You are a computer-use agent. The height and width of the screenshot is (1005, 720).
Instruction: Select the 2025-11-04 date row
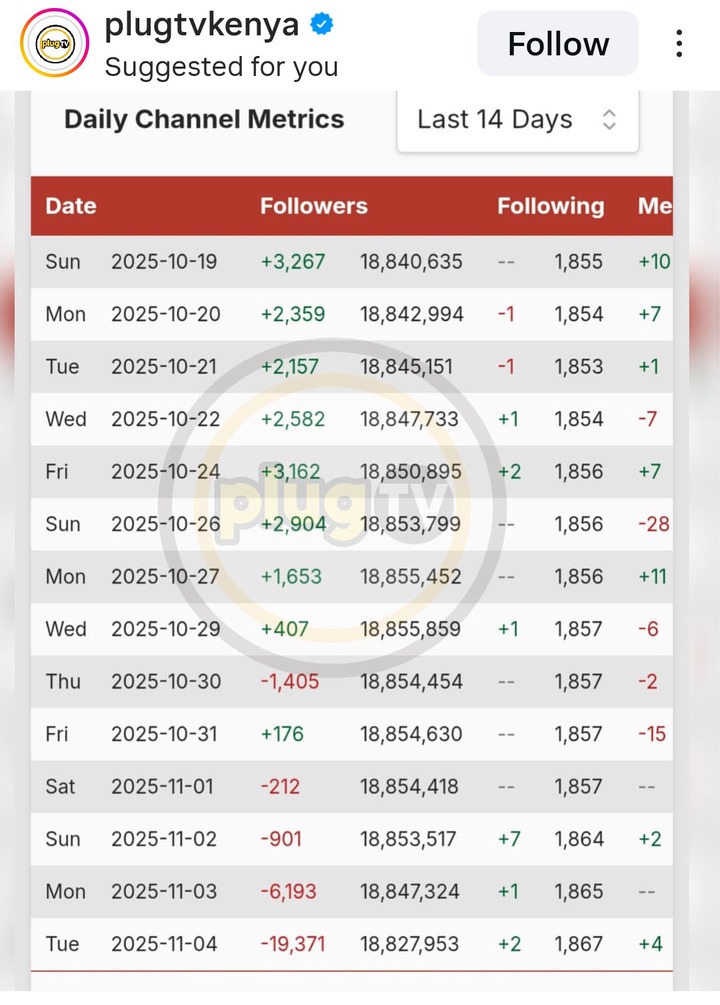click(164, 944)
